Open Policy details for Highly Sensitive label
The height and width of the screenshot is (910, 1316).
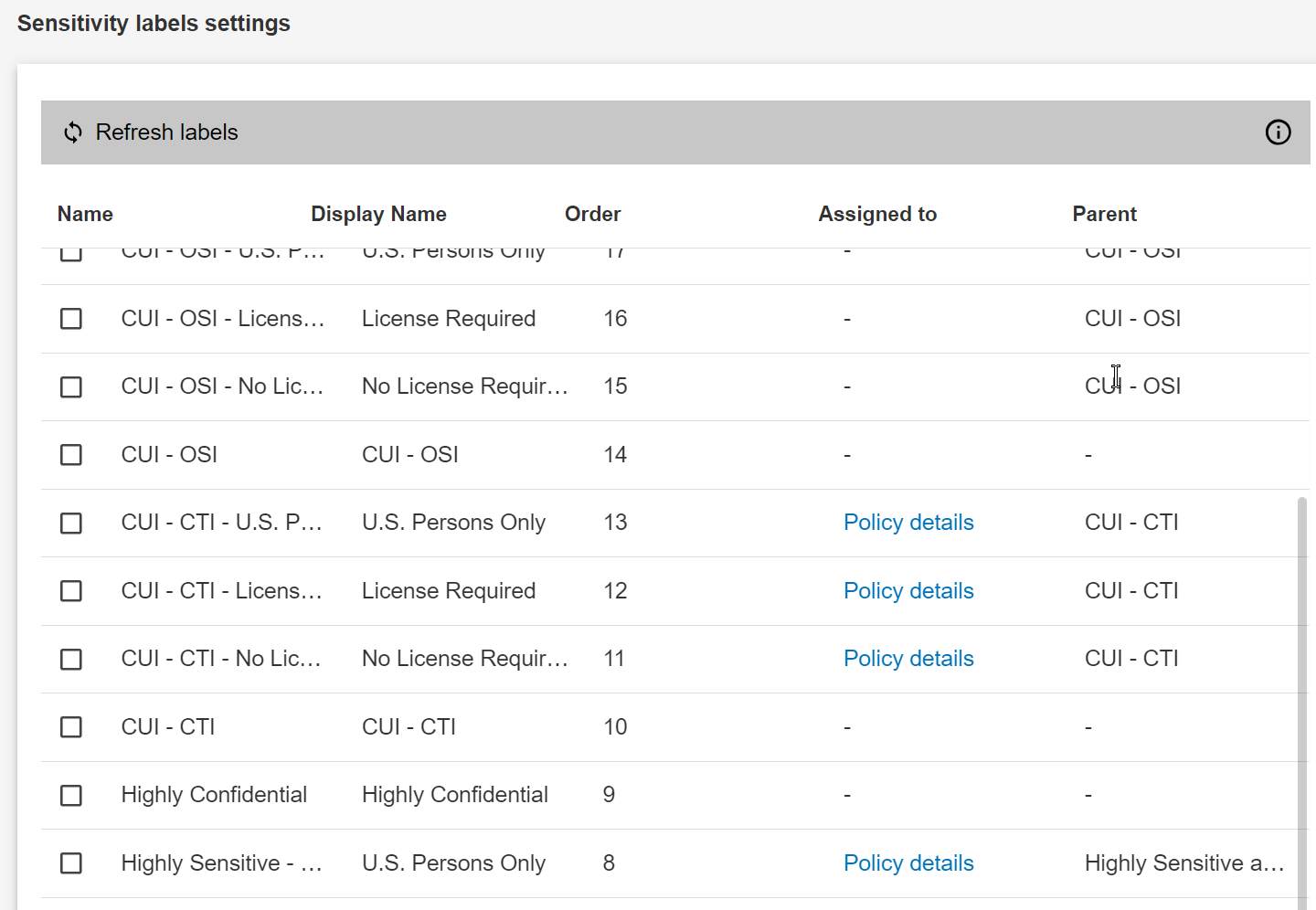[908, 862]
